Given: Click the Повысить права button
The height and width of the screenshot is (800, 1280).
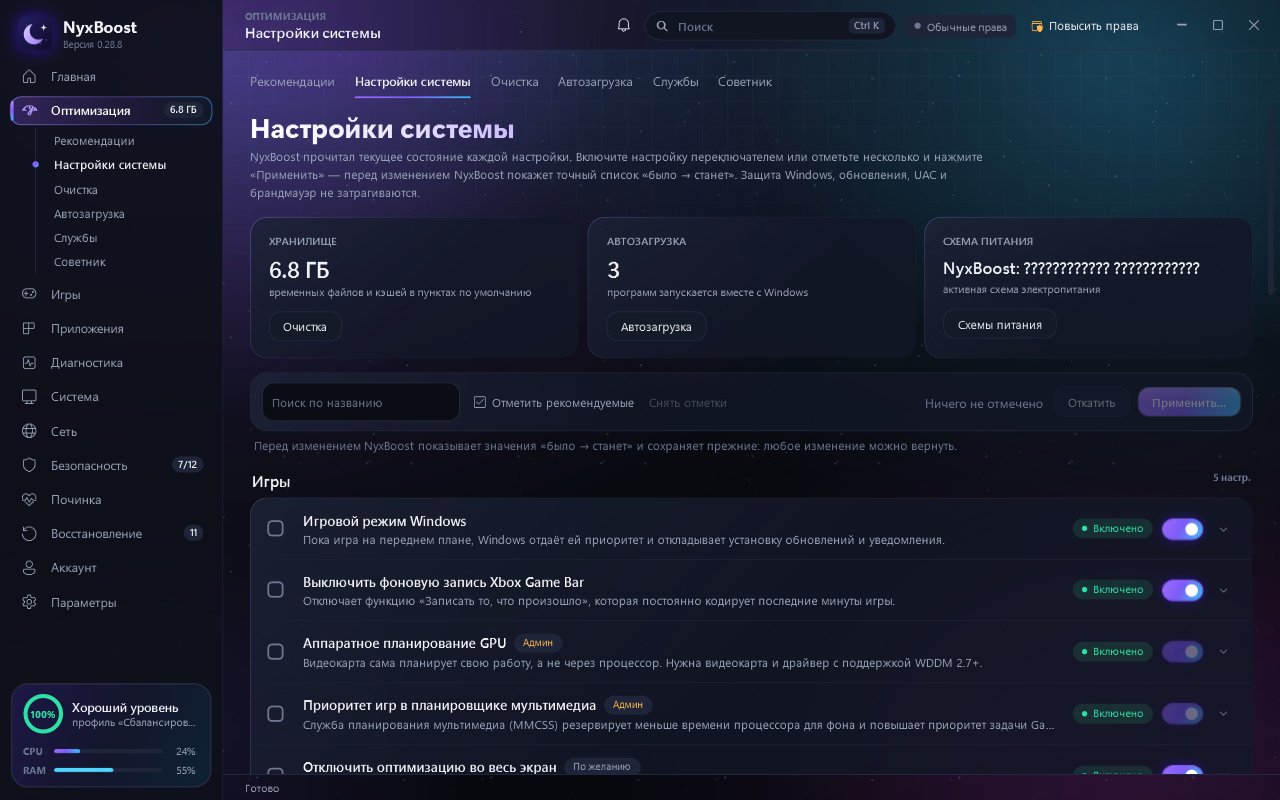Looking at the screenshot, I should 1085,26.
